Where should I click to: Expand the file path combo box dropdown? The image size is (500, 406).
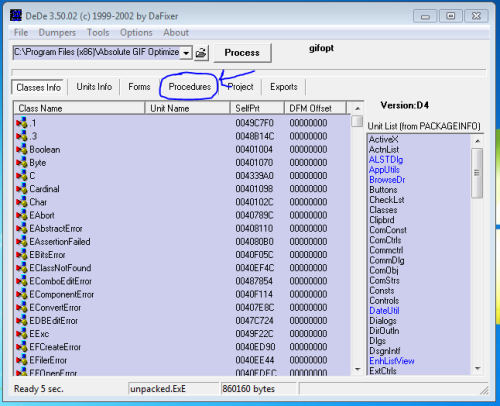coord(186,53)
